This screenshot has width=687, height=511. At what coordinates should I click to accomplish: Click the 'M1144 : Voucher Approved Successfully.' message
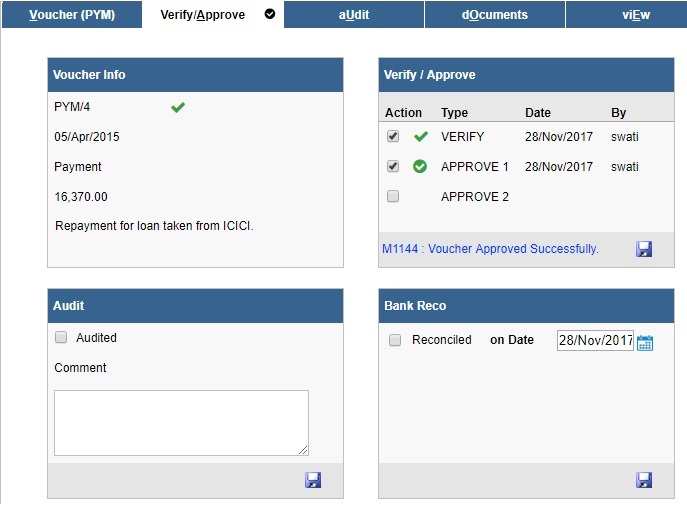click(x=490, y=249)
